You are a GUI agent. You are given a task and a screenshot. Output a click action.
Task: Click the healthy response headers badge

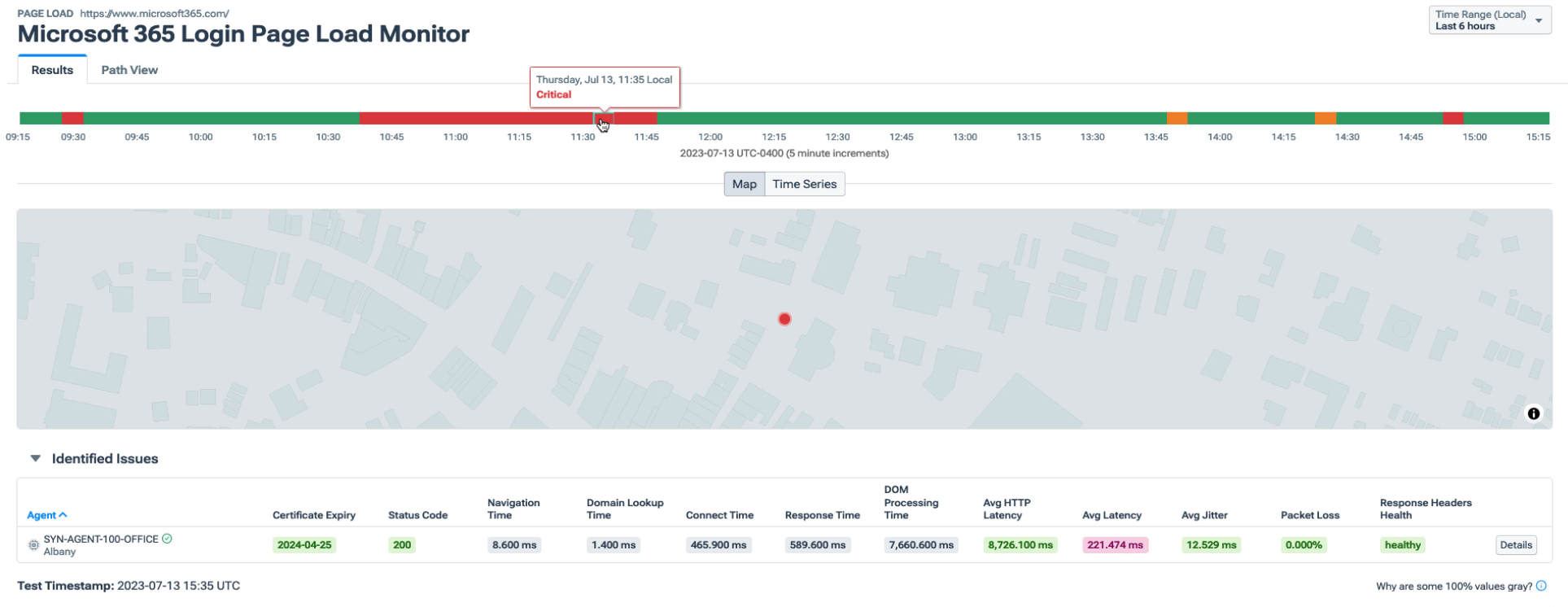pyautogui.click(x=1403, y=545)
